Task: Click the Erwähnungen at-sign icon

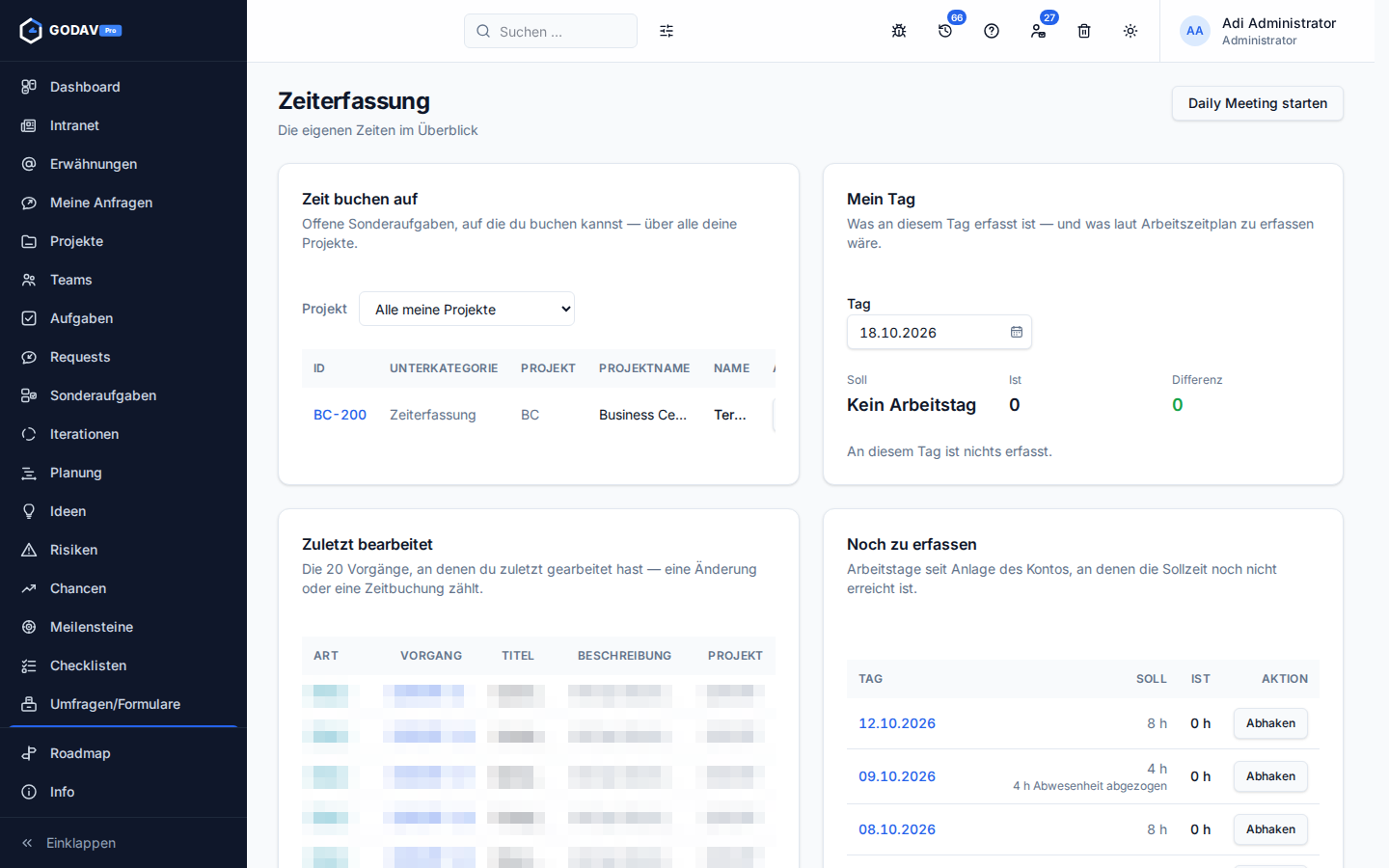Action: [29, 164]
